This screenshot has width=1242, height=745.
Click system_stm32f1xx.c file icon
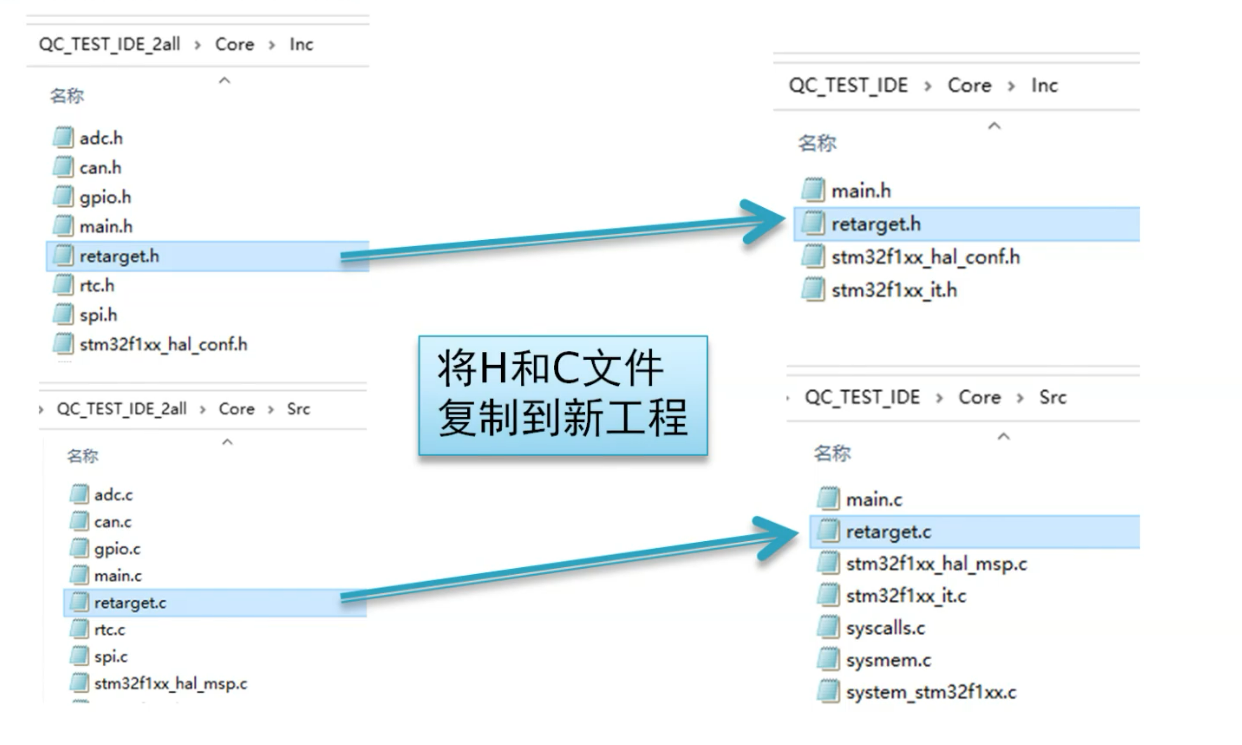click(x=828, y=692)
